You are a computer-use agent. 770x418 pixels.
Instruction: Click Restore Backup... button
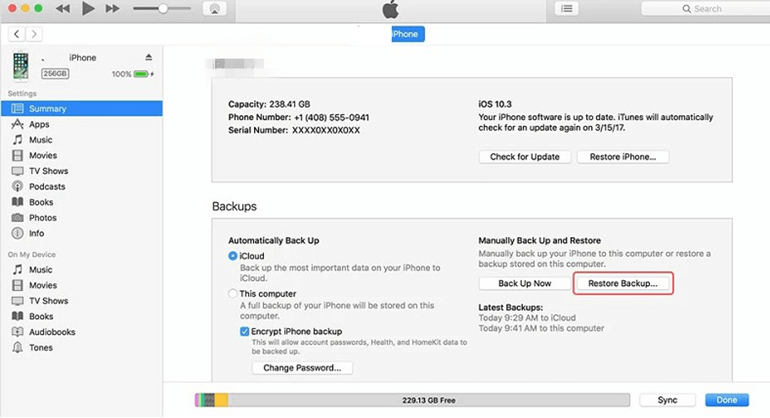[623, 283]
